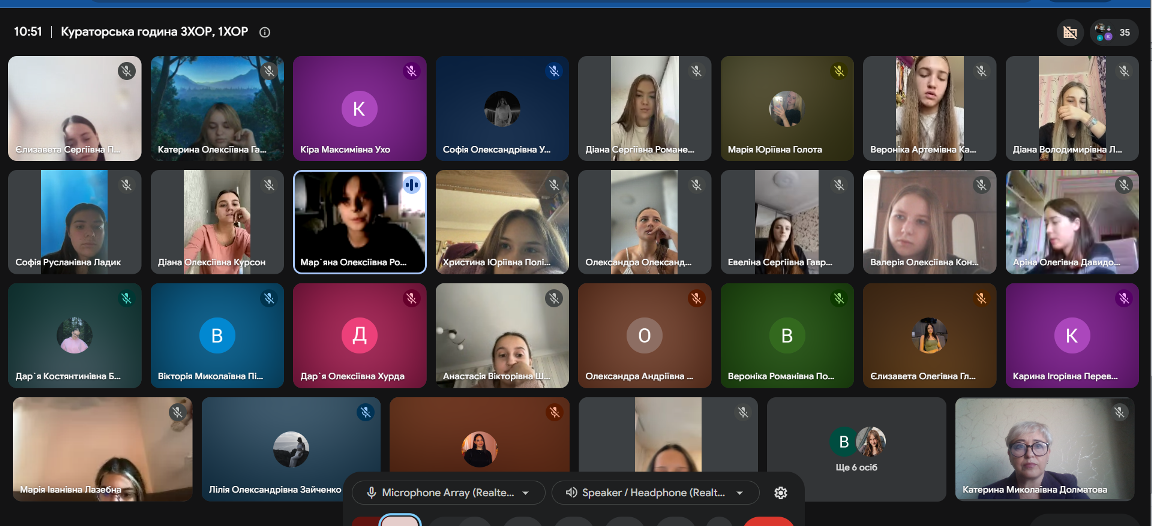1152x526 pixels.
Task: Click muted mic icon on Марія Іванівна Лазебна tile
Action: coord(177,412)
